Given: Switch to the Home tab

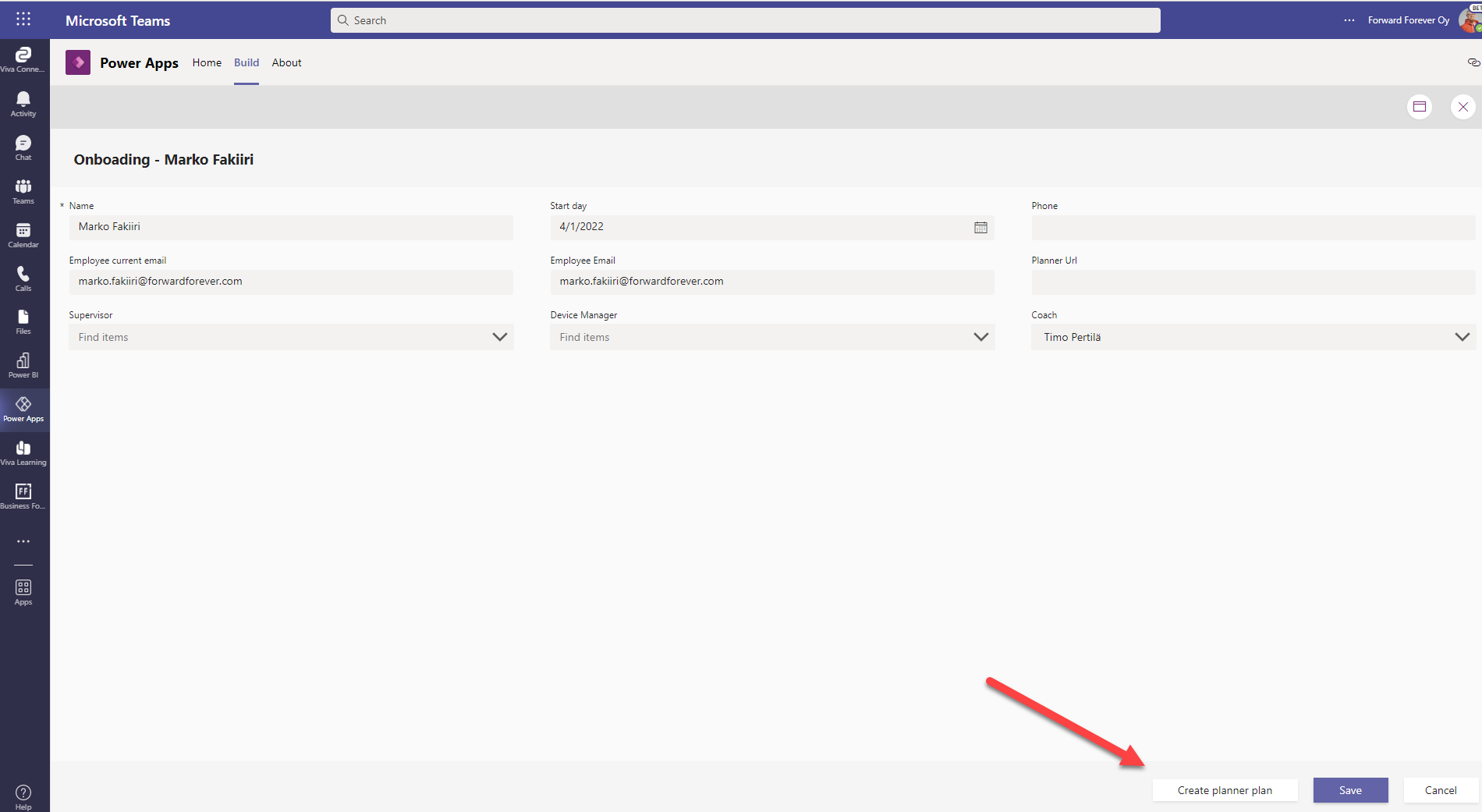Looking at the screenshot, I should (x=207, y=62).
